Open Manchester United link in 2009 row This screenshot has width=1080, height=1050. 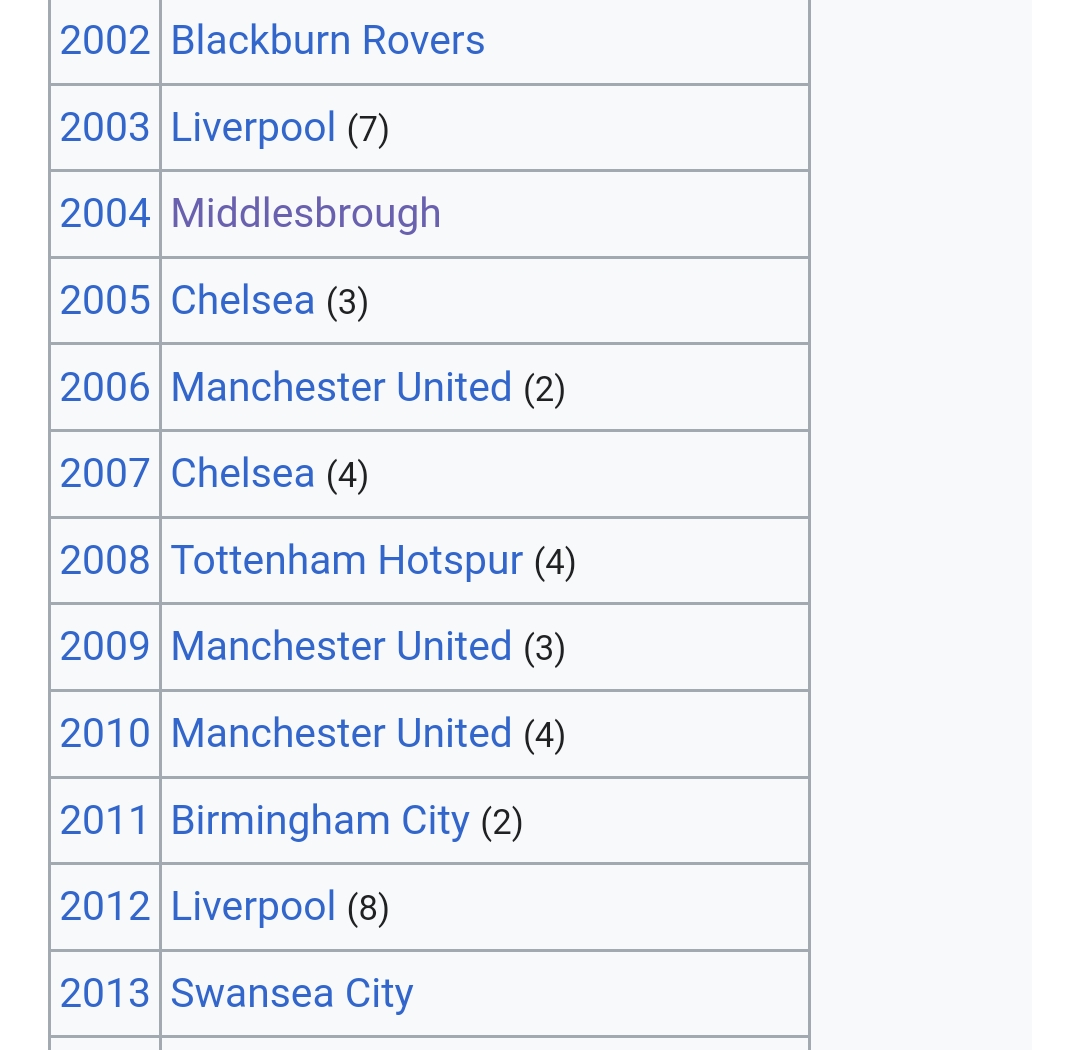(341, 647)
